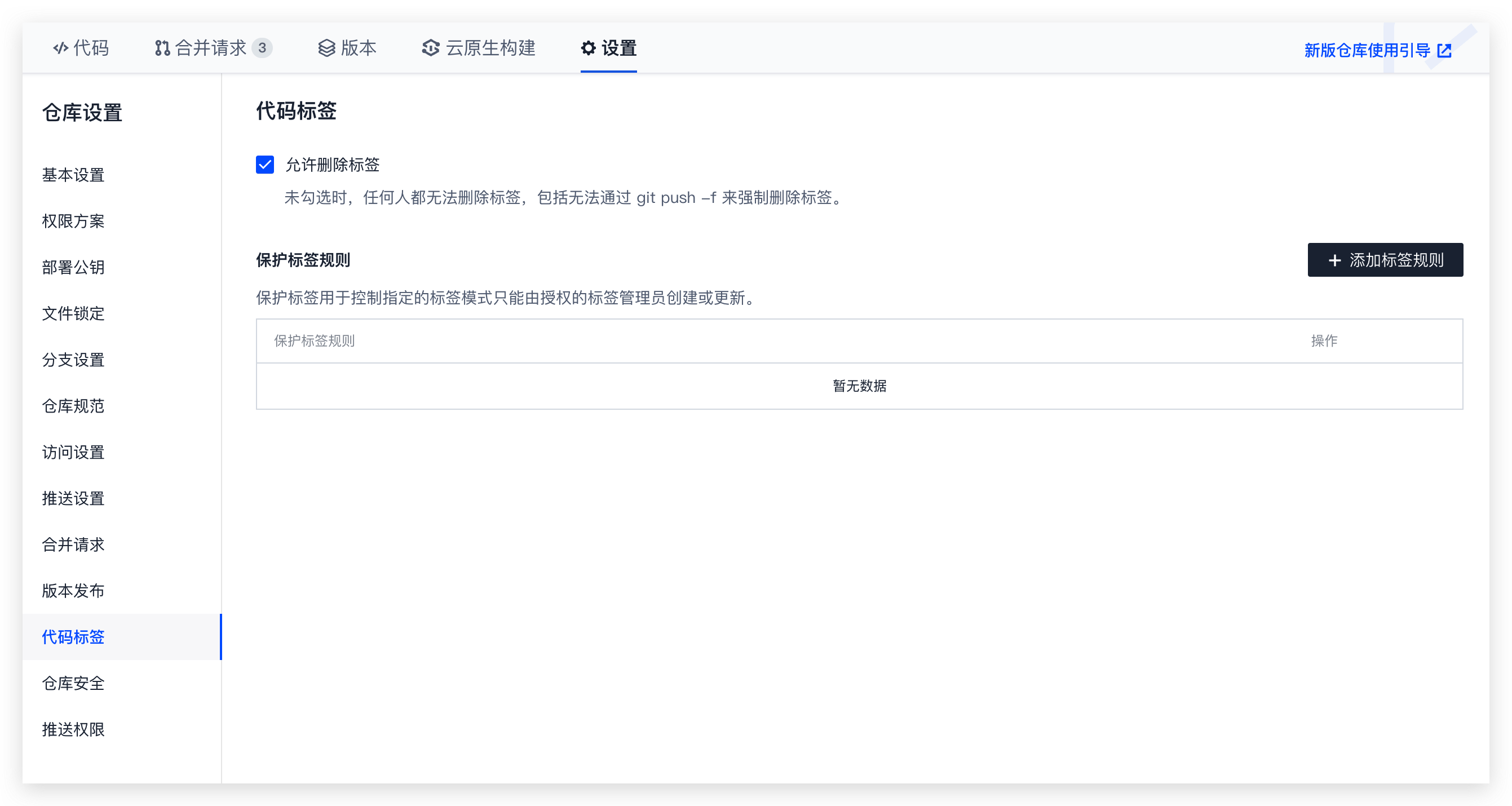Click the 允许删除标签 checkbox label
1512x806 pixels.
pos(332,165)
